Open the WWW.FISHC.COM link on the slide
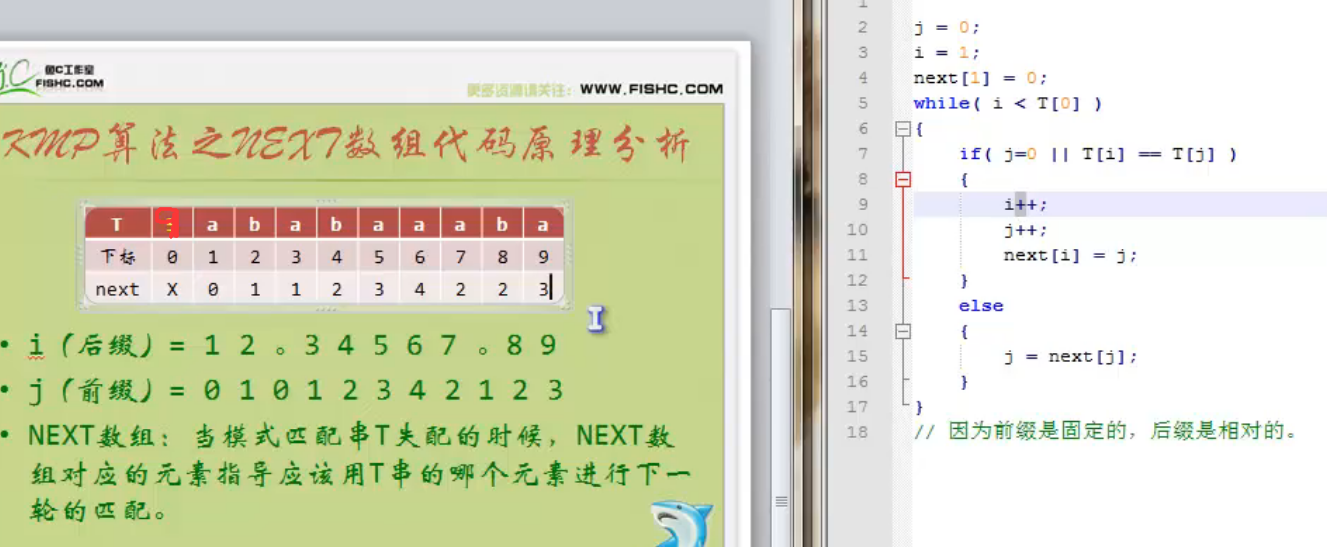The height and width of the screenshot is (547, 1327). [x=651, y=89]
